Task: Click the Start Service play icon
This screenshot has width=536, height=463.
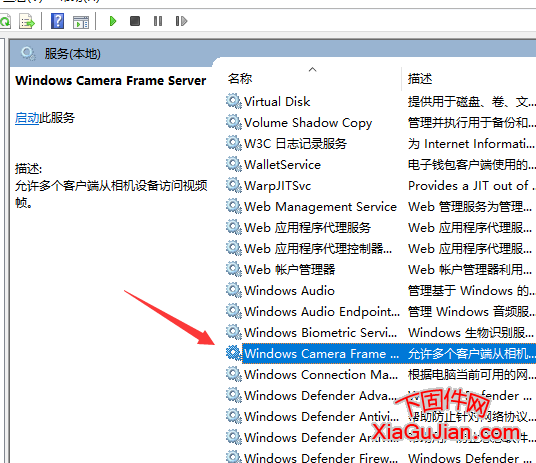Action: pyautogui.click(x=112, y=21)
